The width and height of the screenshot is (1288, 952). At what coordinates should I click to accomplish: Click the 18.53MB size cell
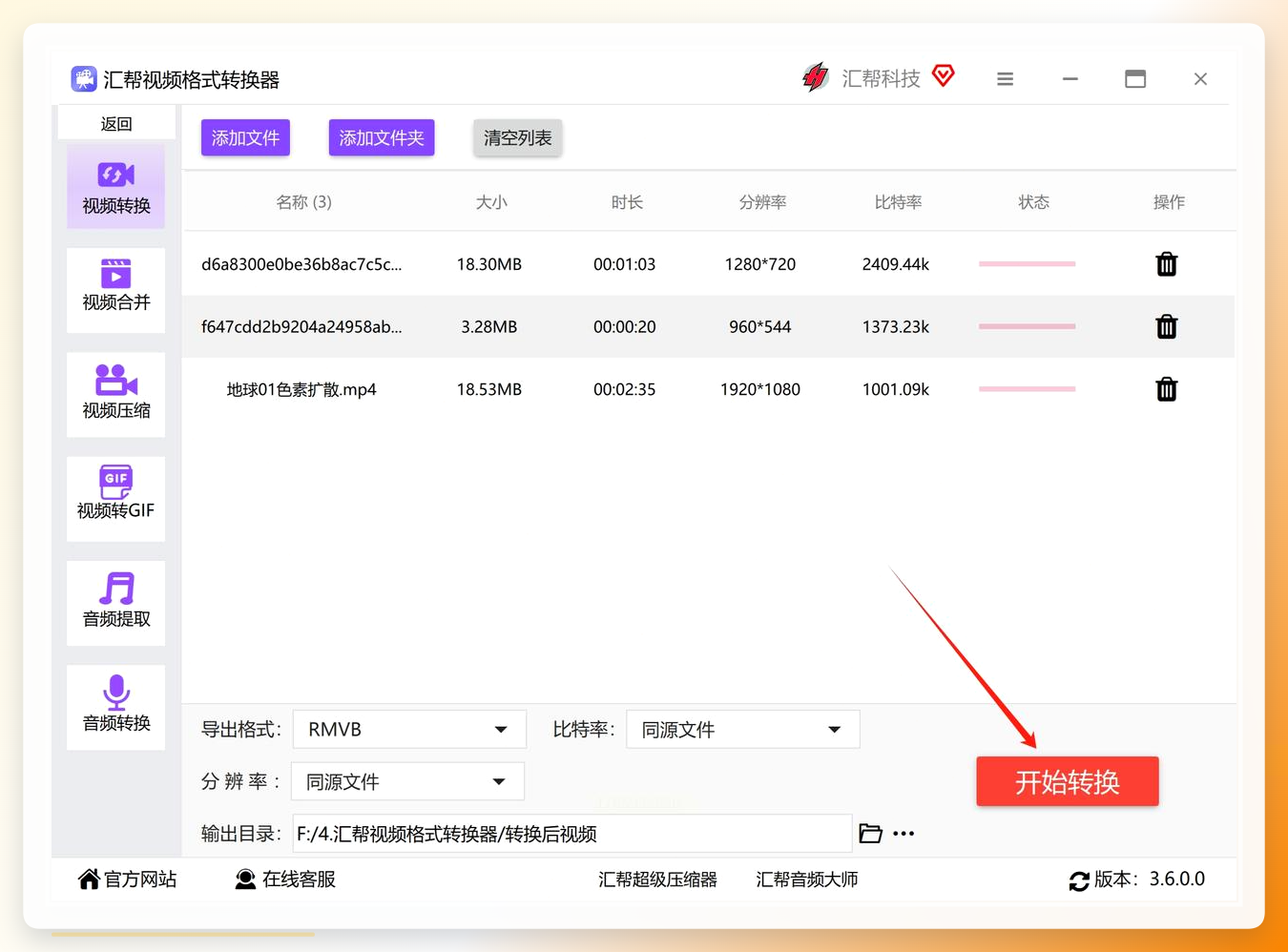tap(489, 389)
